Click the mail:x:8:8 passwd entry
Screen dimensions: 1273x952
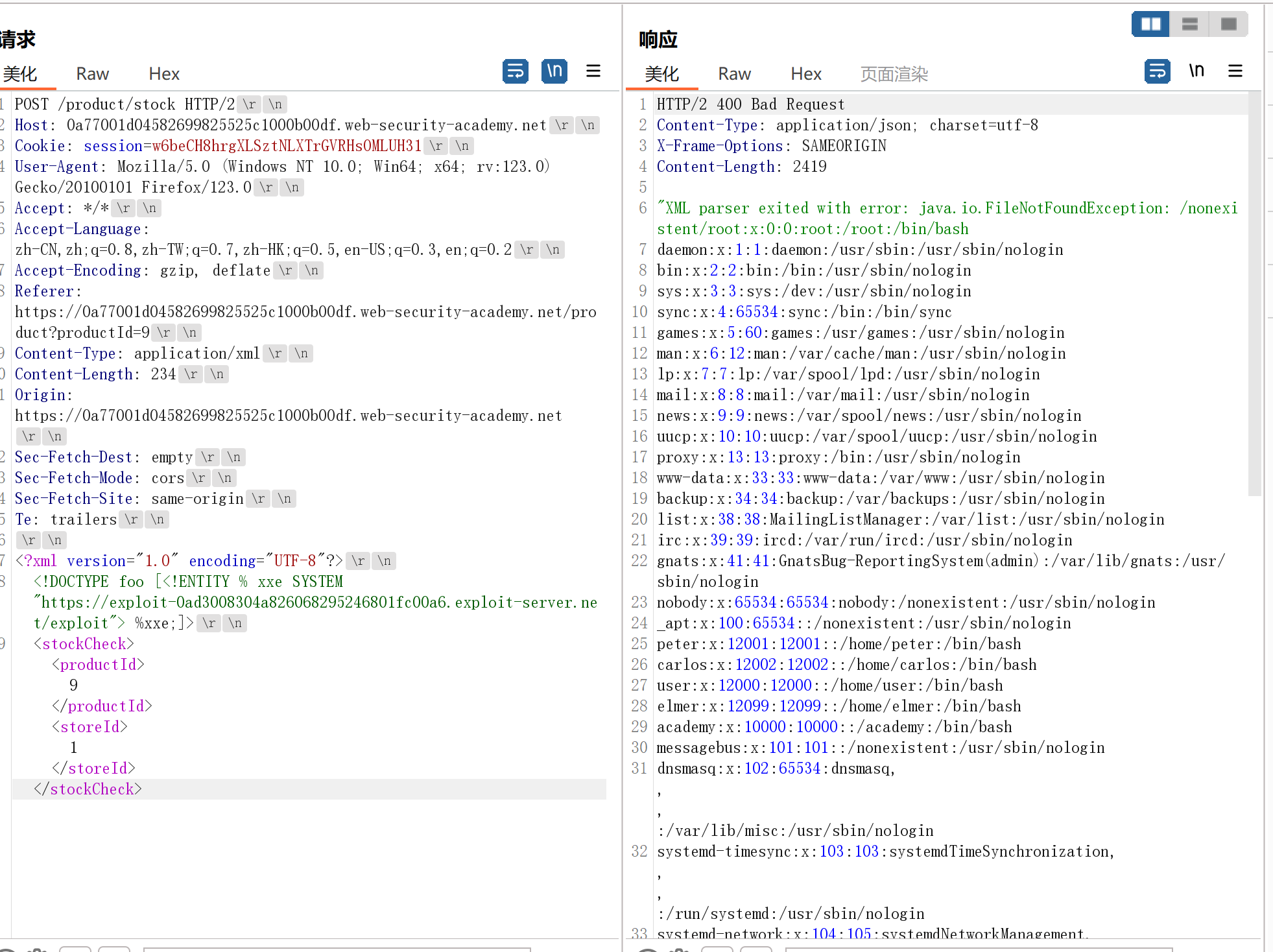pyautogui.click(x=844, y=395)
